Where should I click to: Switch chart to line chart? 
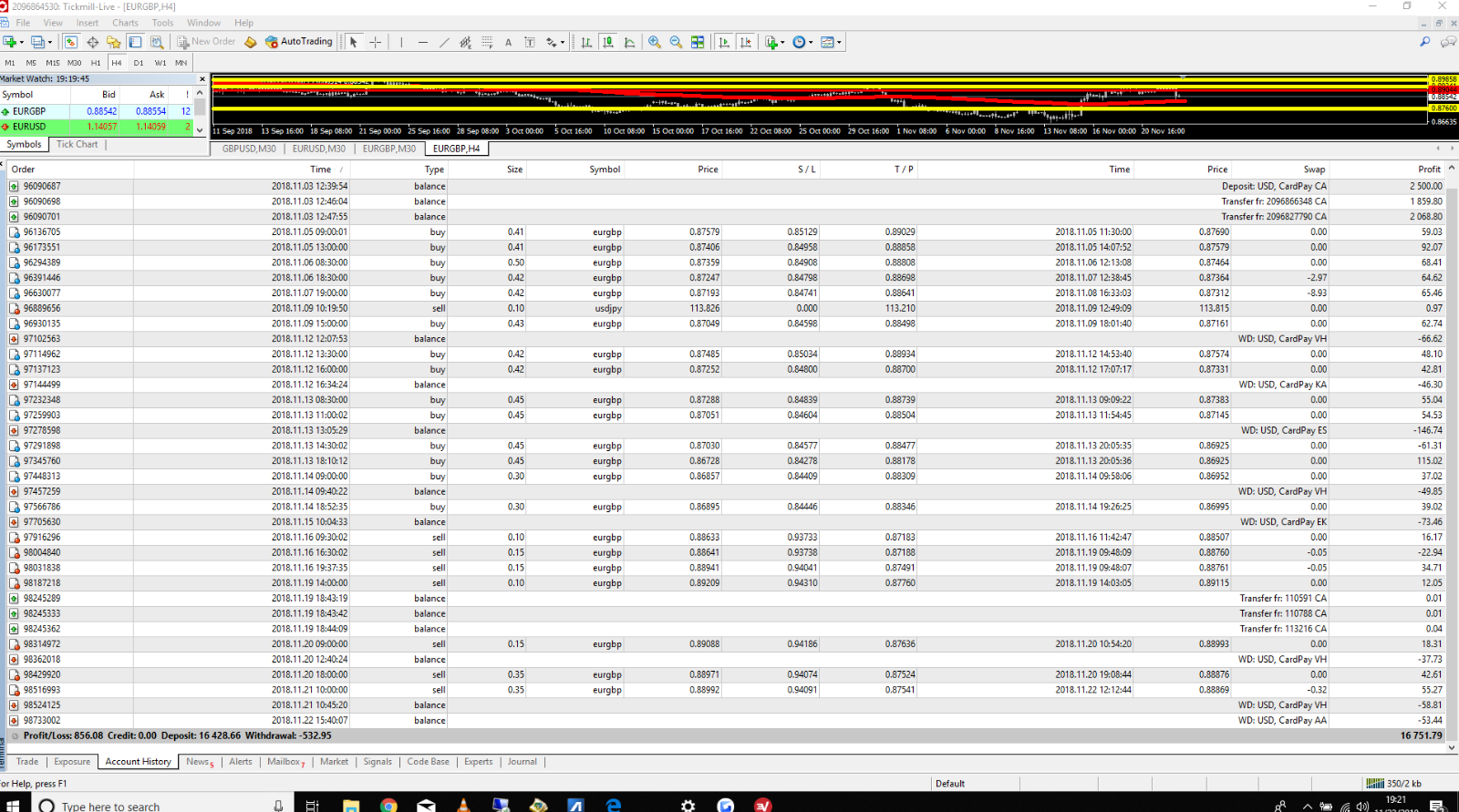coord(629,42)
